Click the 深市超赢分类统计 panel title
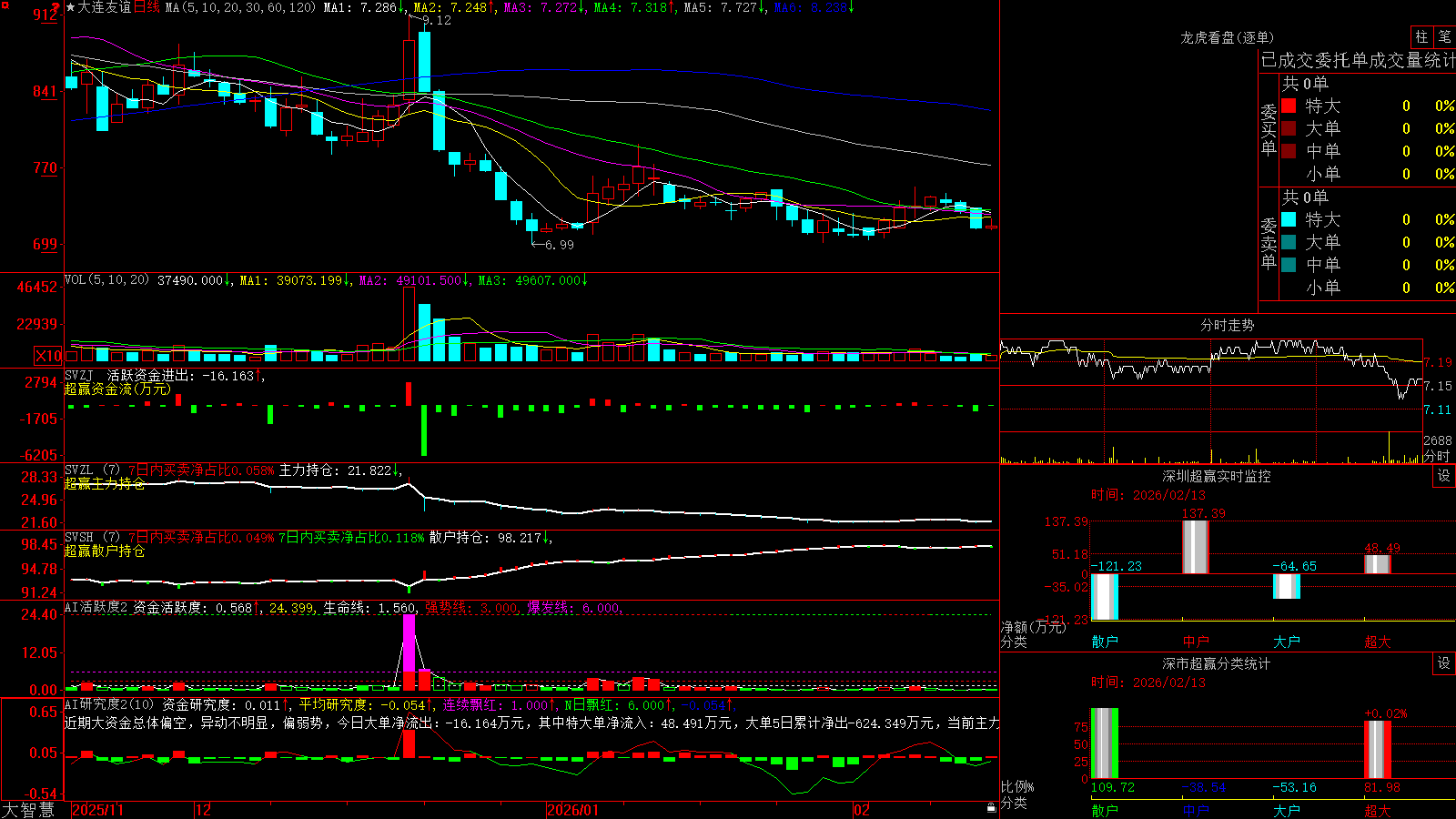The height and width of the screenshot is (819, 1456). (x=1216, y=663)
